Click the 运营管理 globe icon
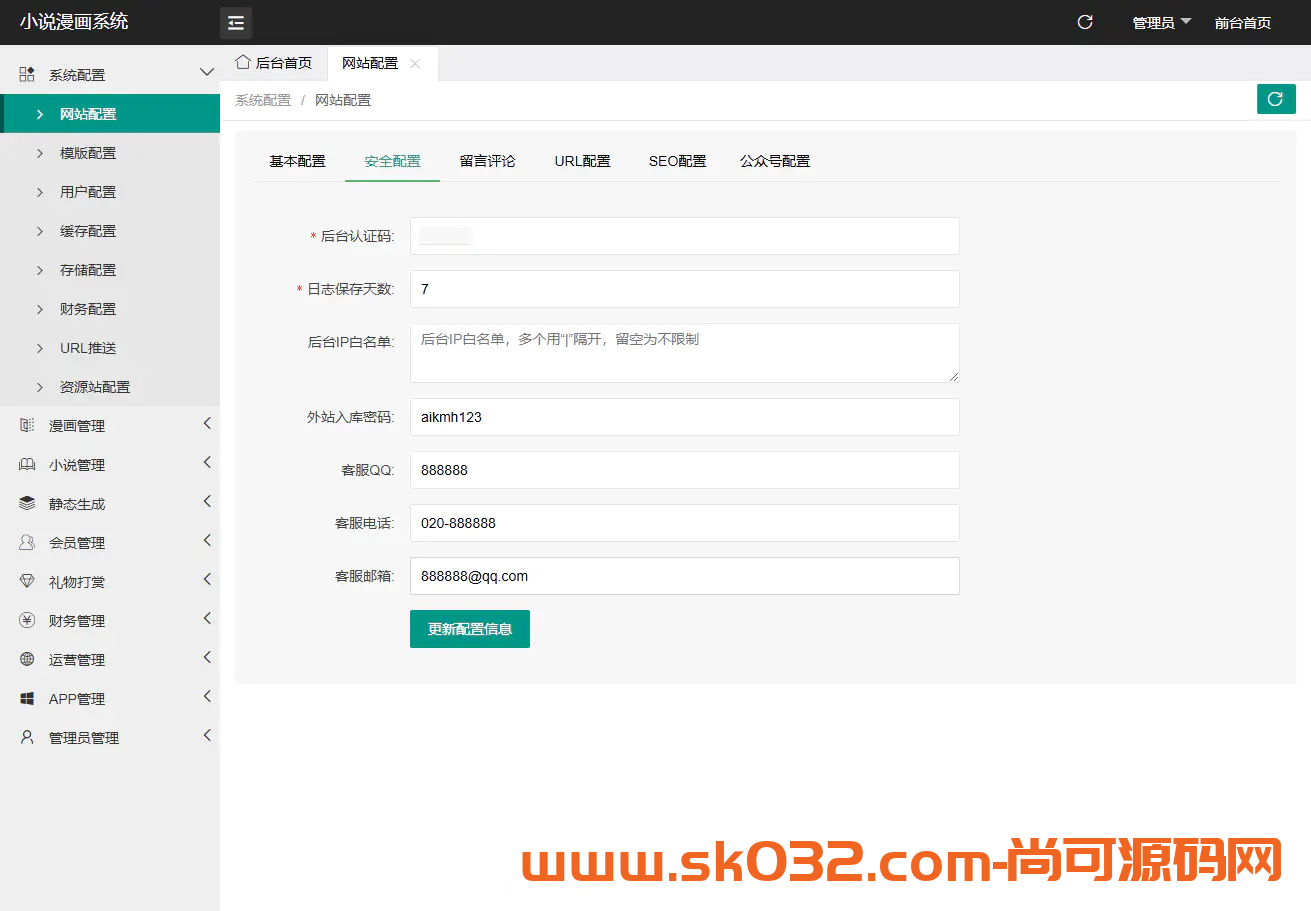The height and width of the screenshot is (911, 1311). [27, 659]
